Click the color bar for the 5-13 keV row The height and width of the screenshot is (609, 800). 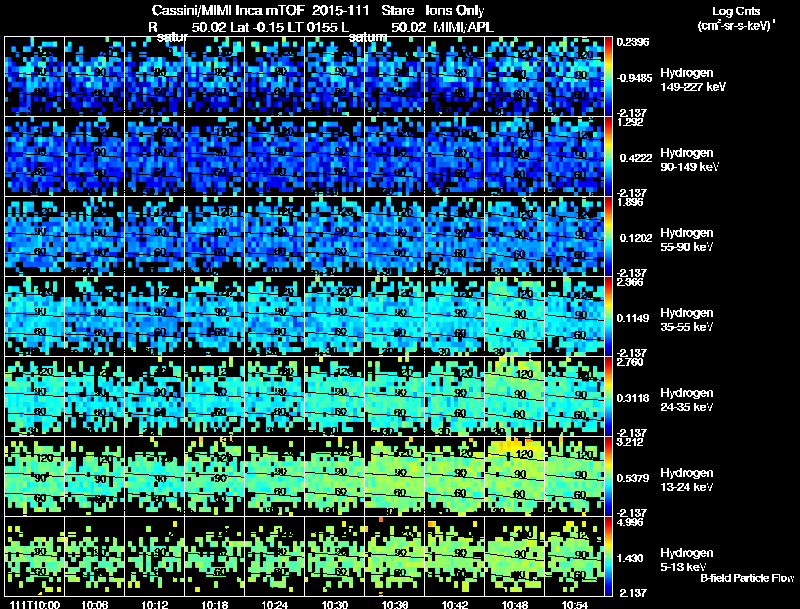click(608, 557)
